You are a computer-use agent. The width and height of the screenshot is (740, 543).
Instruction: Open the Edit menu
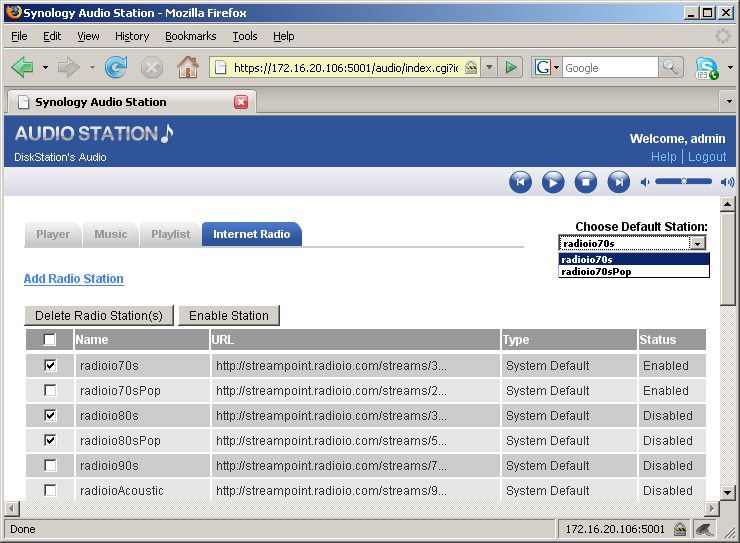tap(52, 36)
